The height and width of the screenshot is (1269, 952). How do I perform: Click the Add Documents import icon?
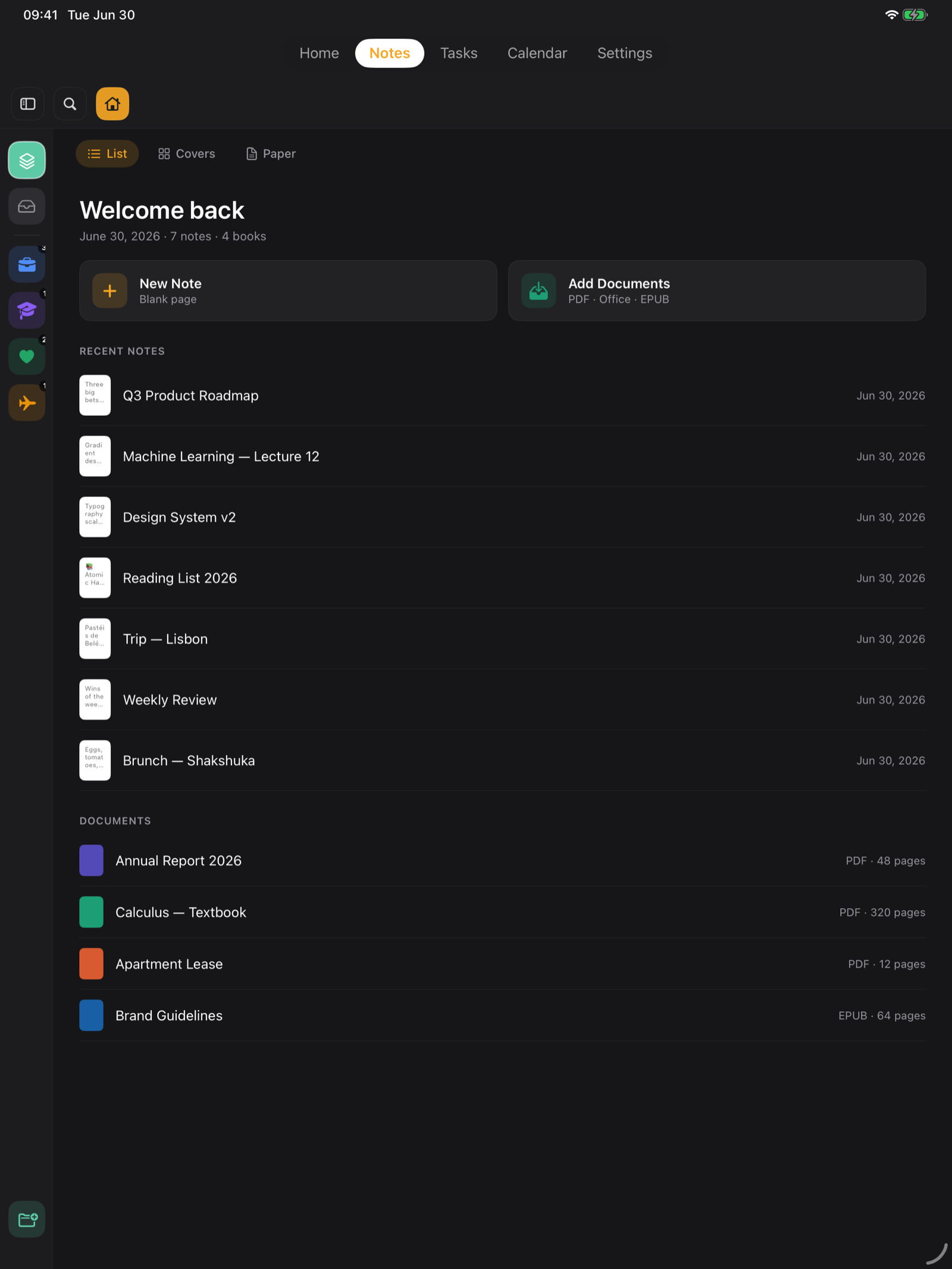538,291
